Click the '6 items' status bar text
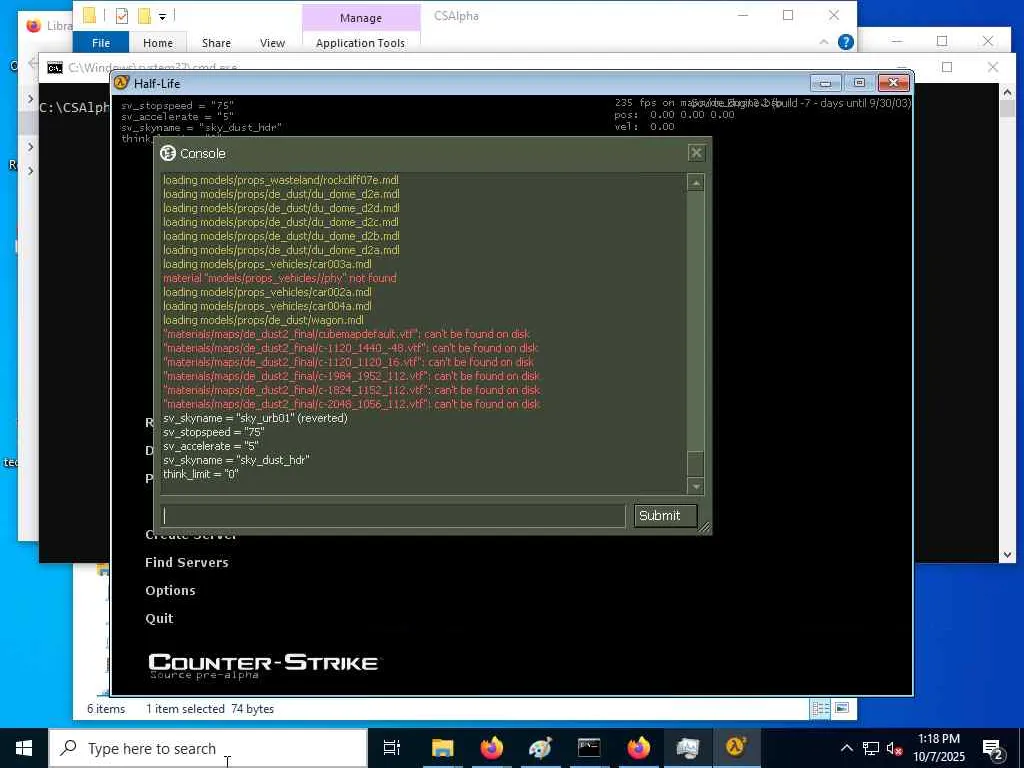 [106, 709]
